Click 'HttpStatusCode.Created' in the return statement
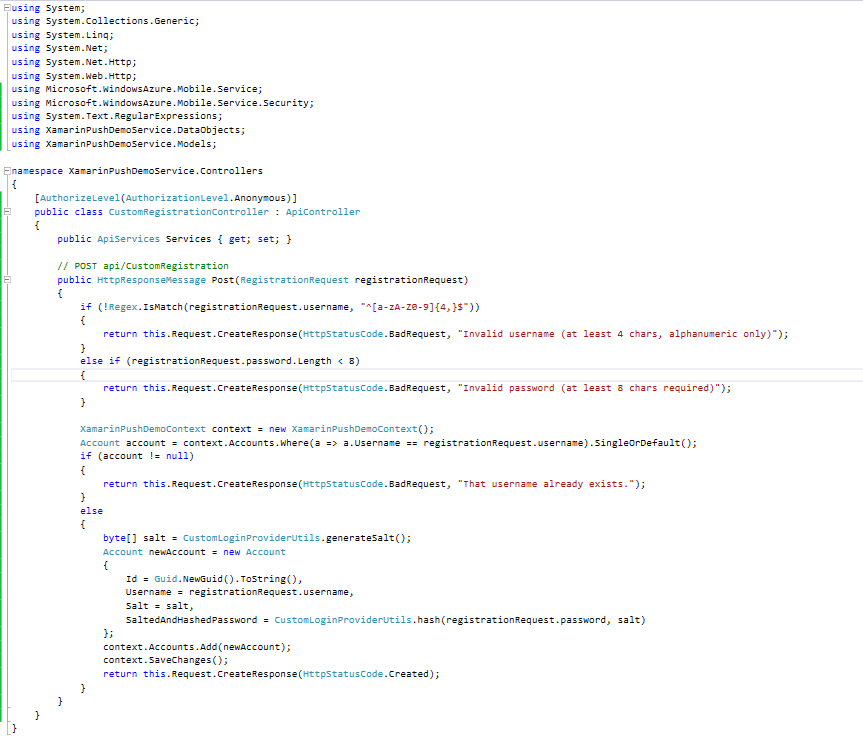Viewport: 863px width, 751px height. pos(365,674)
